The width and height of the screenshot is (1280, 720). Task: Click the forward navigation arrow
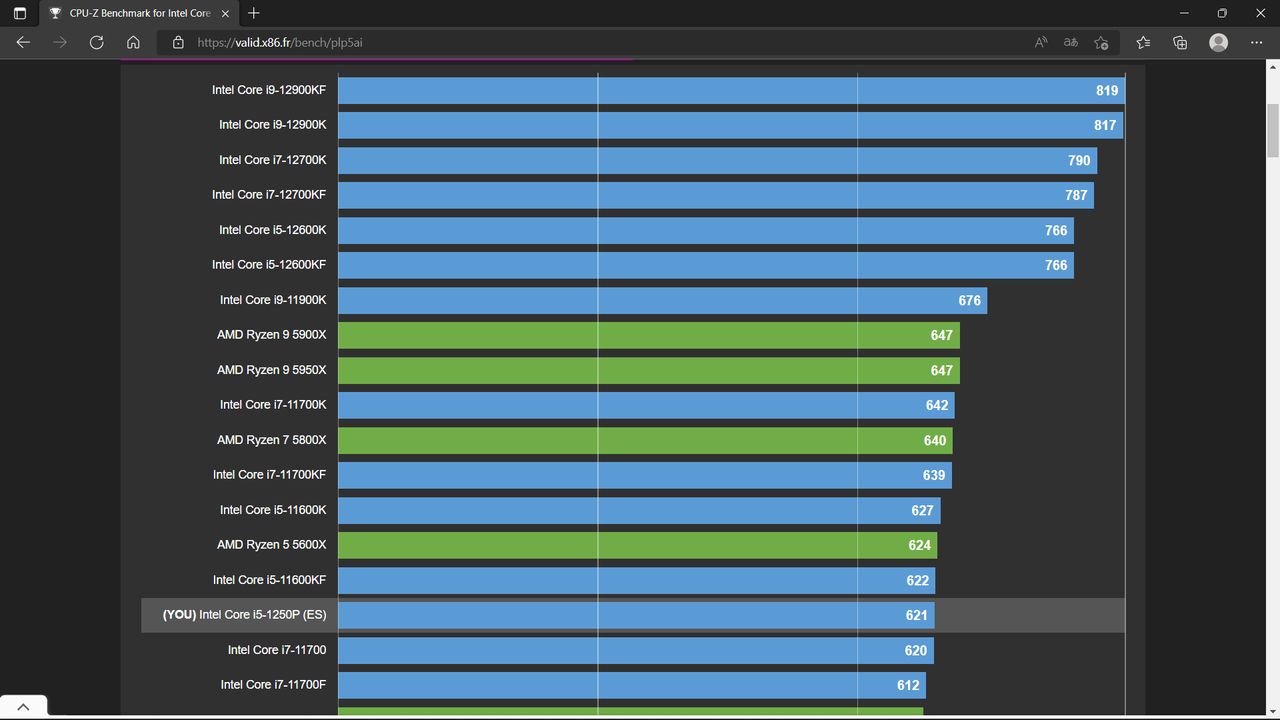click(x=60, y=42)
